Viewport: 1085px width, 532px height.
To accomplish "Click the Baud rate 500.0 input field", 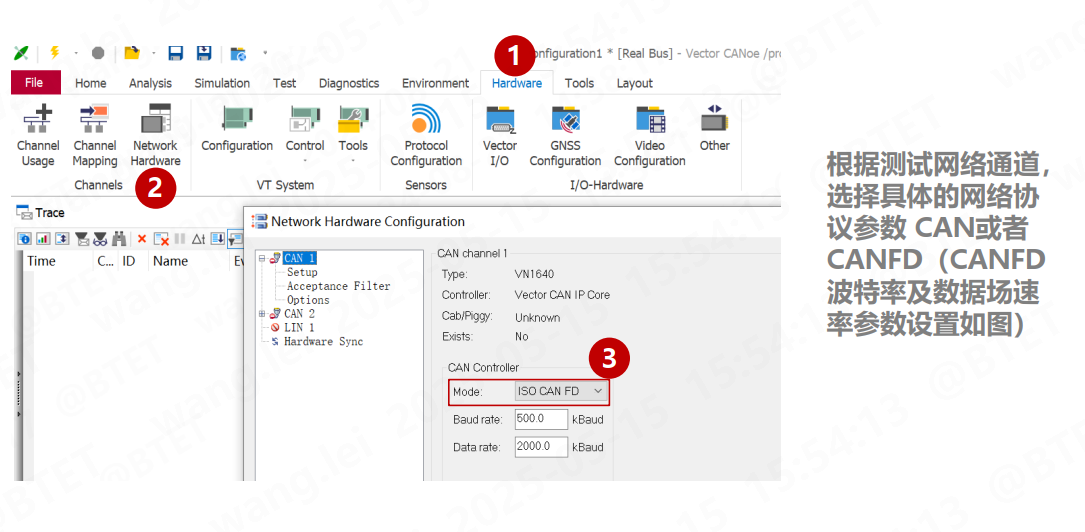I will point(541,419).
